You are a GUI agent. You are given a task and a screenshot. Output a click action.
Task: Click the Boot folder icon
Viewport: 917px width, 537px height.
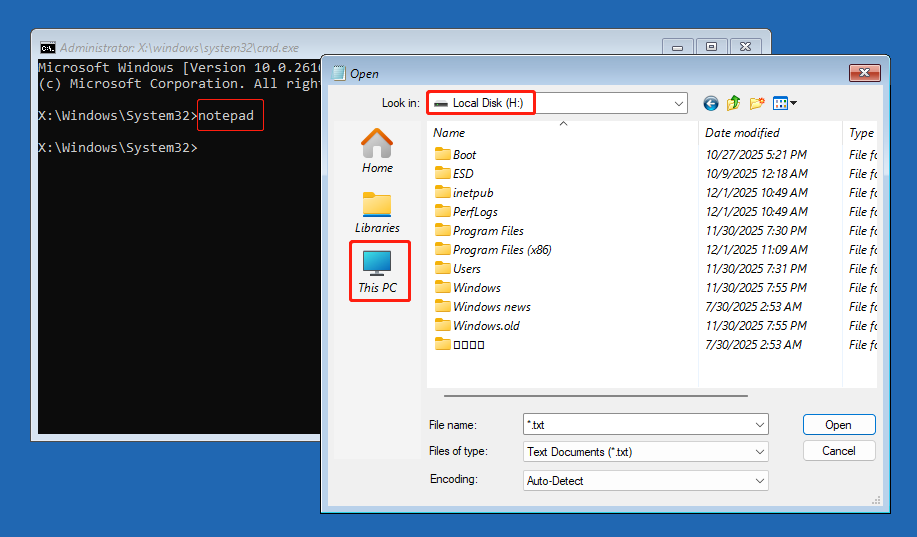click(x=443, y=154)
